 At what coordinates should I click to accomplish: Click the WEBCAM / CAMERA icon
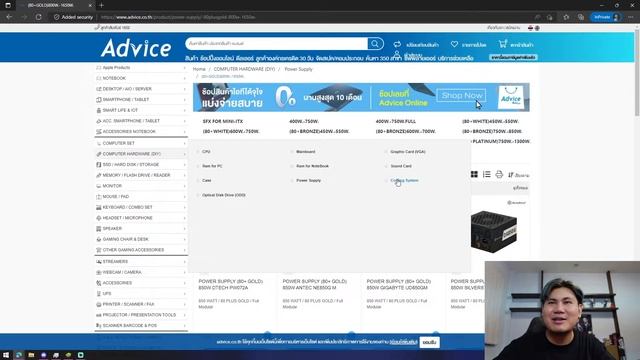(x=98, y=272)
